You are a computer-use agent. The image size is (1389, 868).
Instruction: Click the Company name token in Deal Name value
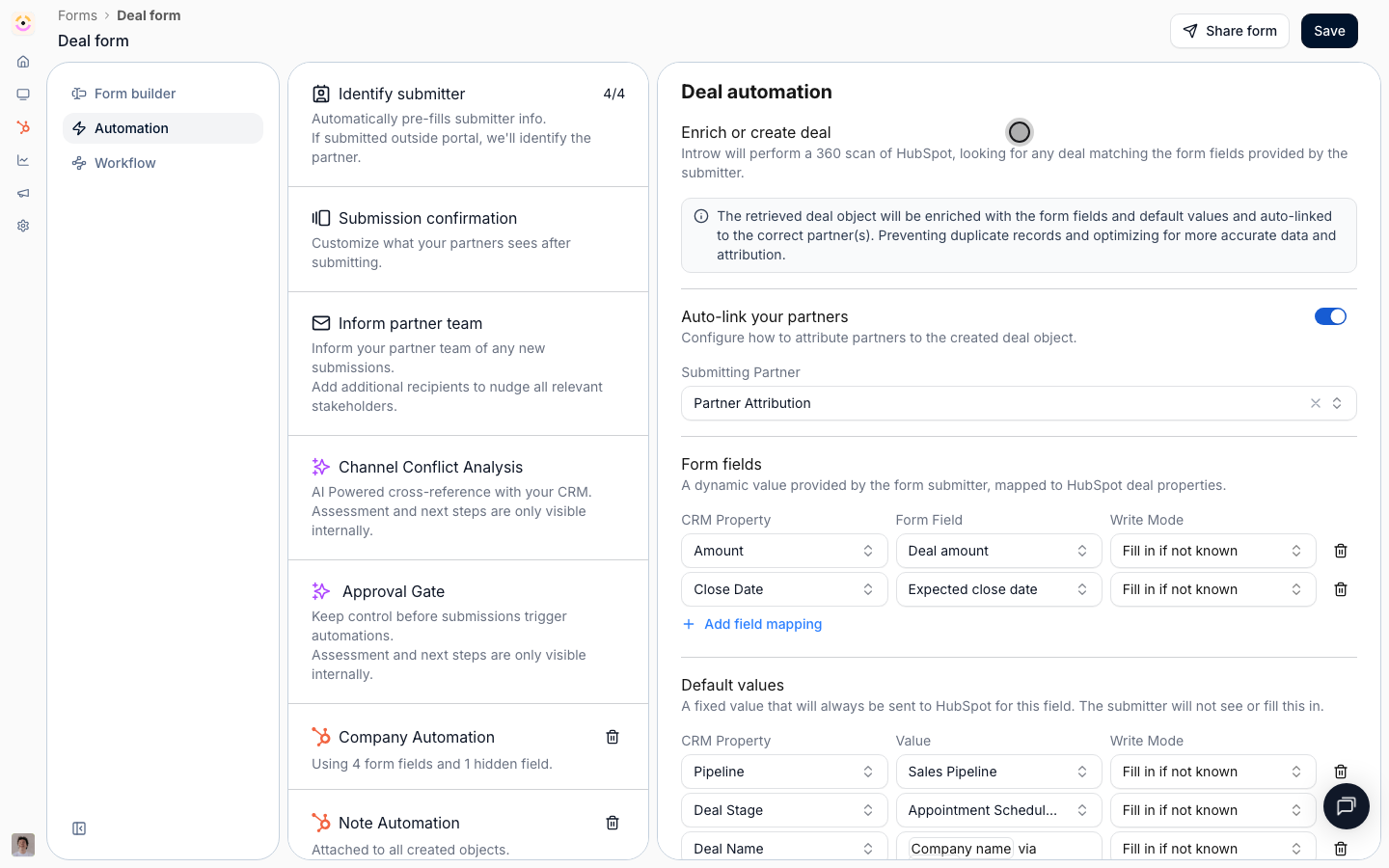pyautogui.click(x=961, y=849)
